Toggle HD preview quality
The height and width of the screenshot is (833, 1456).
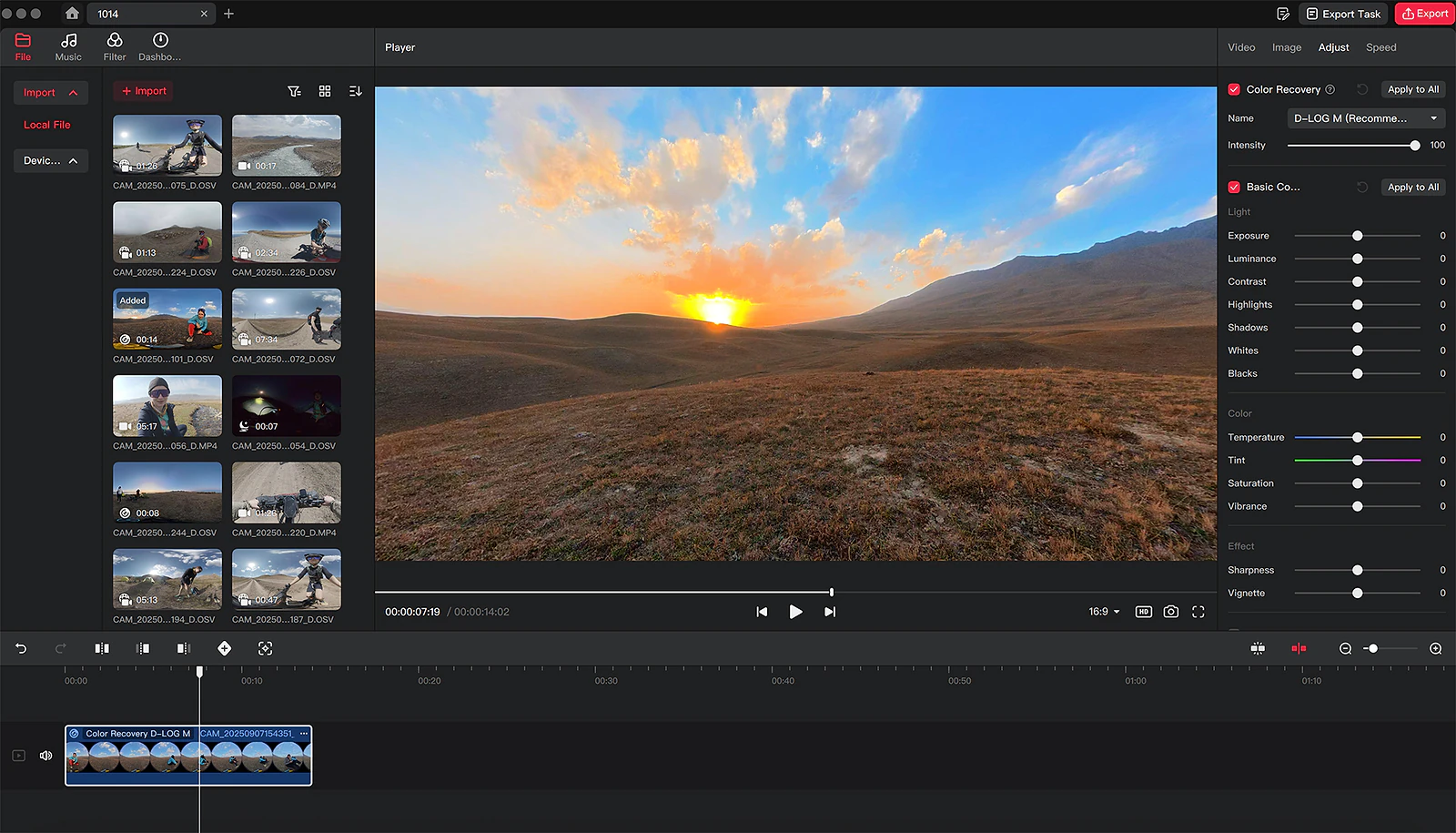pos(1144,612)
